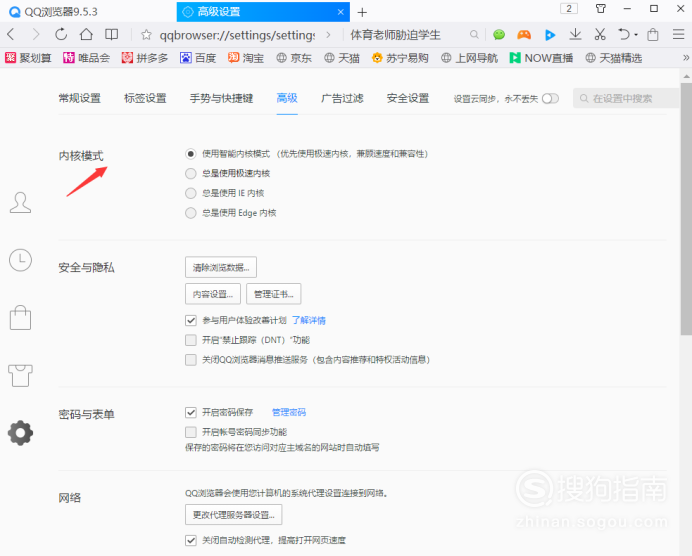Toggle the cloud sync switch
692x556 pixels.
[x=550, y=98]
